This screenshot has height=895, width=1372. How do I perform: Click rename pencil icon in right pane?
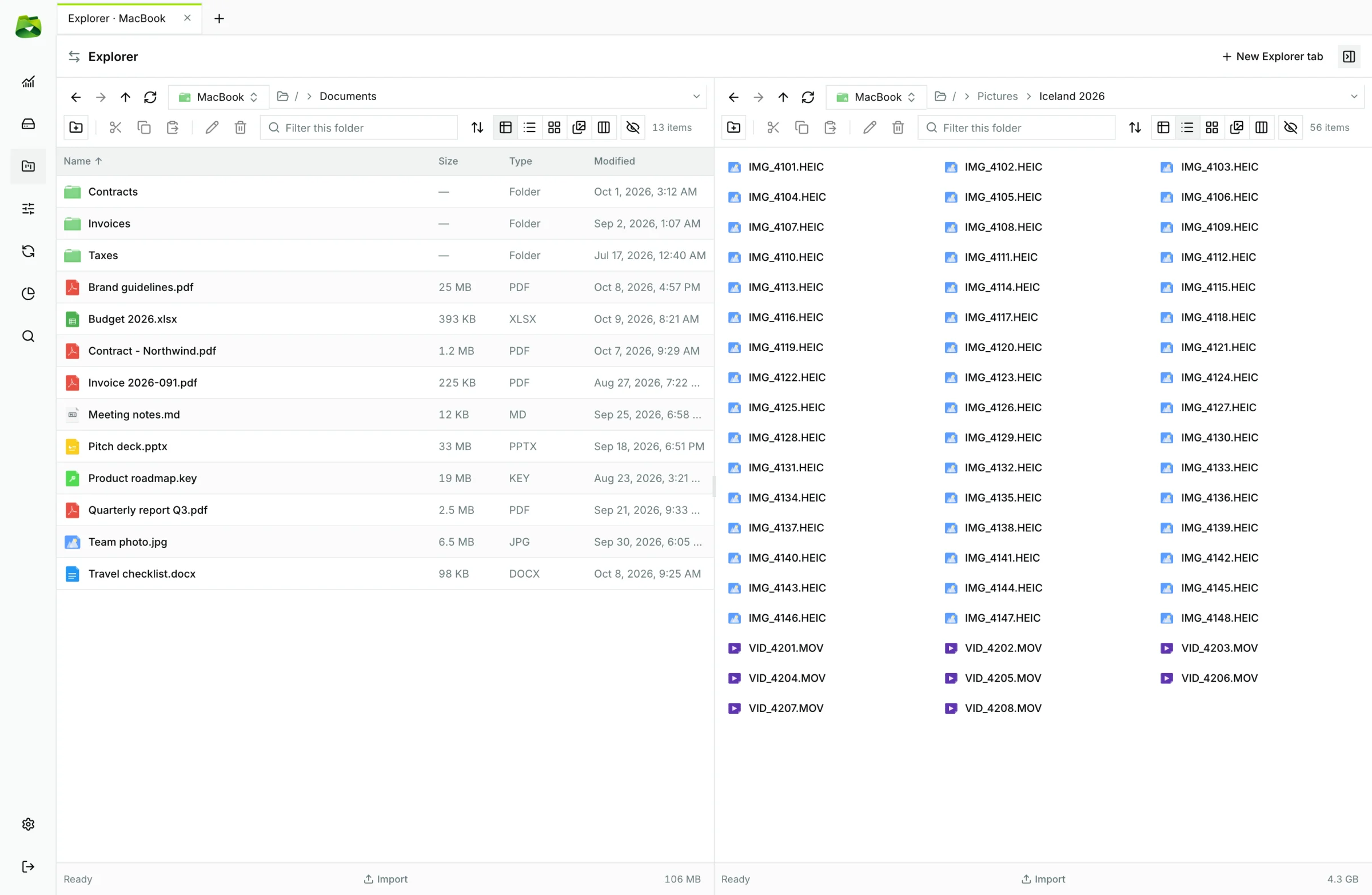(x=870, y=128)
